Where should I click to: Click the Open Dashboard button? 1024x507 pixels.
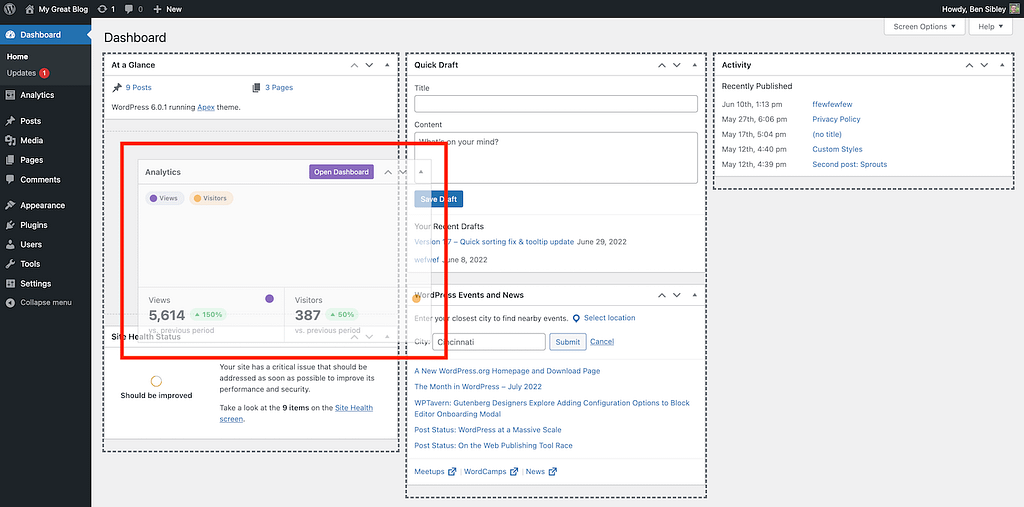click(x=342, y=172)
